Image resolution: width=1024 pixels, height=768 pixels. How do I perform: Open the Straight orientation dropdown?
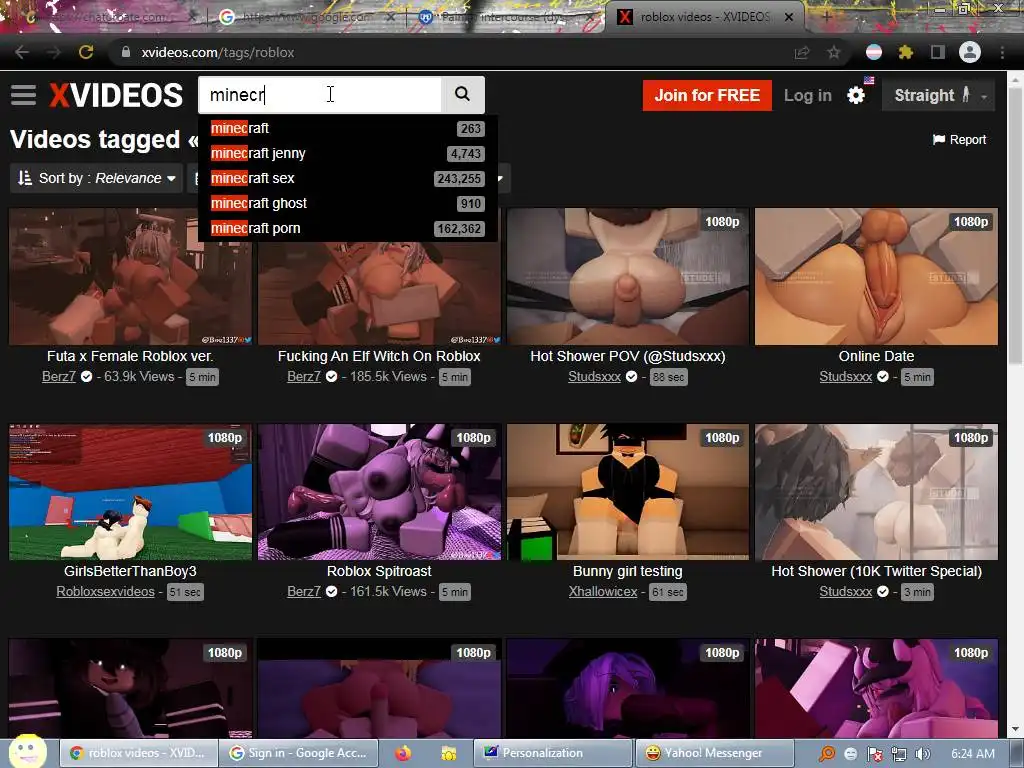pyautogui.click(x=938, y=95)
